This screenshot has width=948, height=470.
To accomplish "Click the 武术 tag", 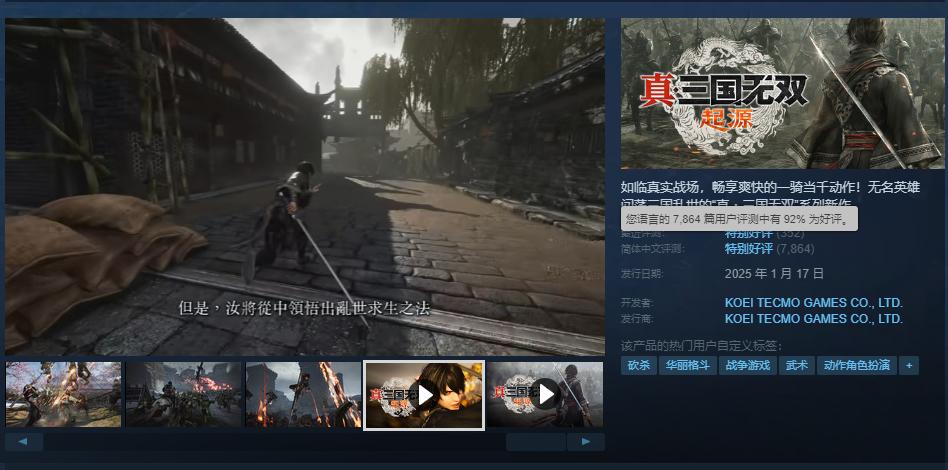I will point(797,365).
